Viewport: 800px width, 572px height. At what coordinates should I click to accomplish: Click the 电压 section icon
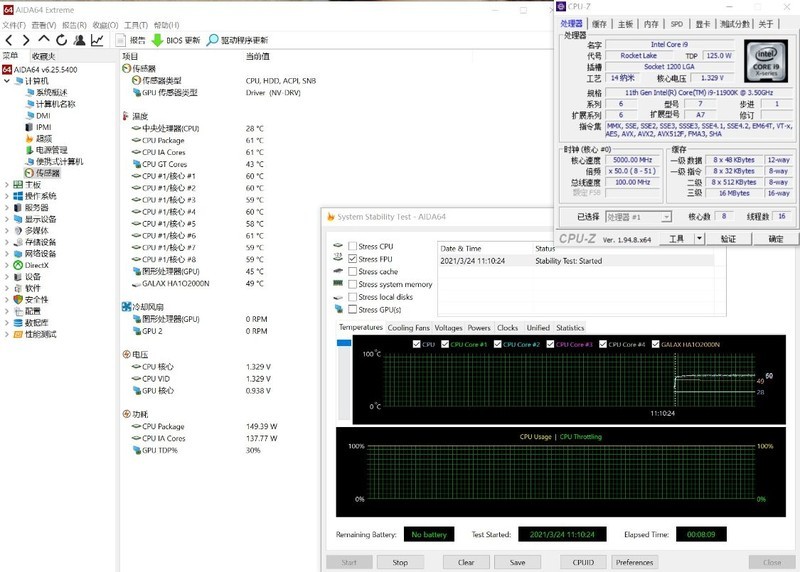click(x=127, y=354)
